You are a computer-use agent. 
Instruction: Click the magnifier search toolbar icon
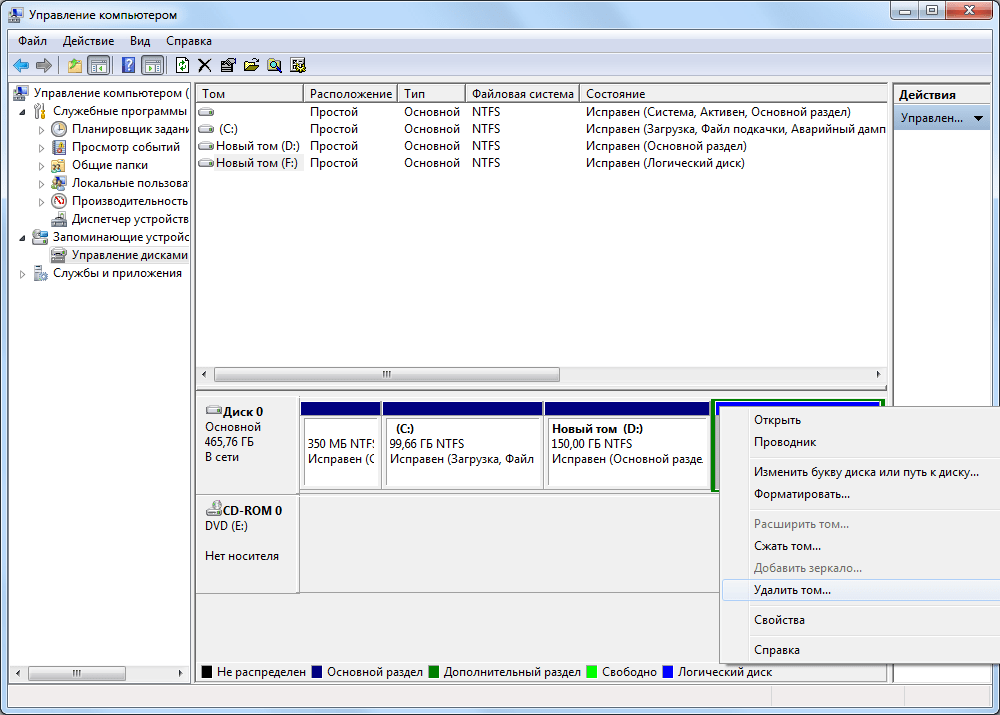[274, 65]
